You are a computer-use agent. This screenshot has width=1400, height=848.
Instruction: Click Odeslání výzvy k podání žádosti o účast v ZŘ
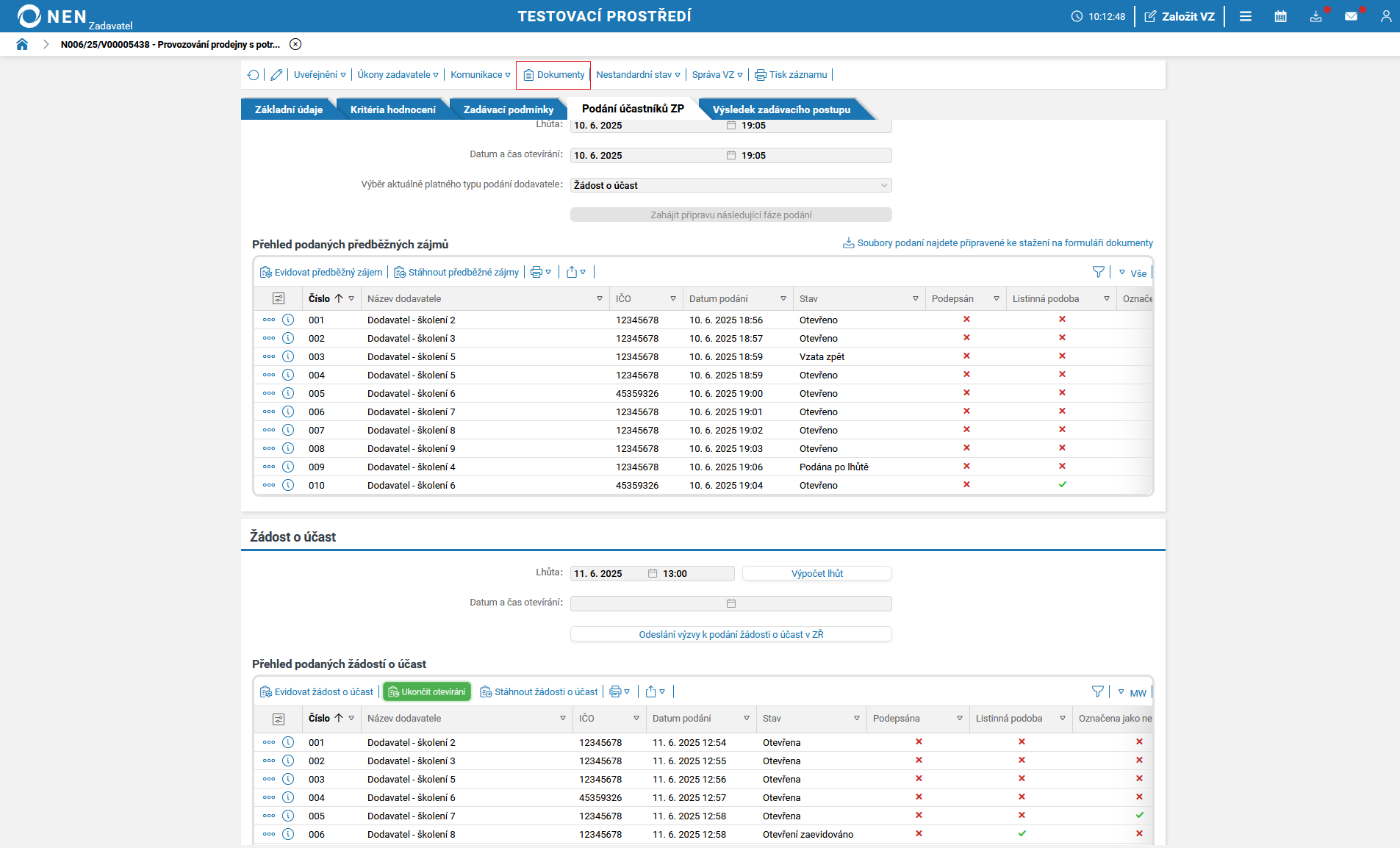pyautogui.click(x=730, y=634)
